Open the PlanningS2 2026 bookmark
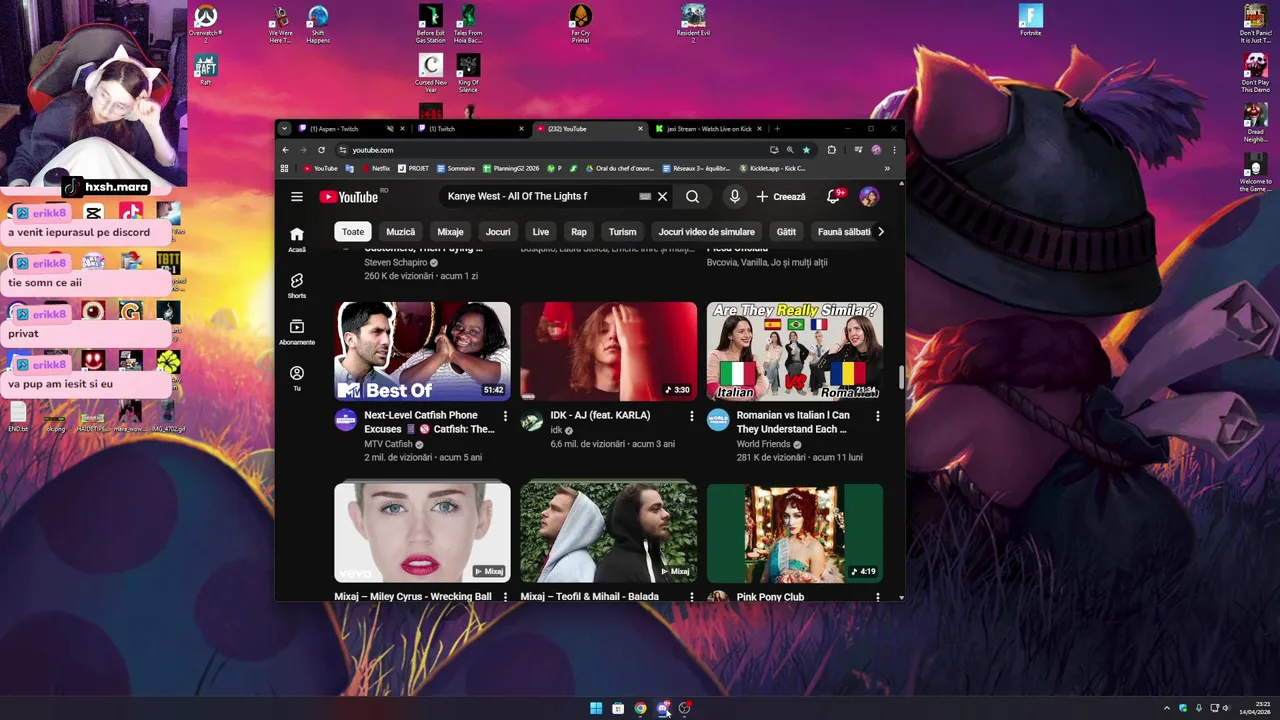The width and height of the screenshot is (1280, 720). 511,168
